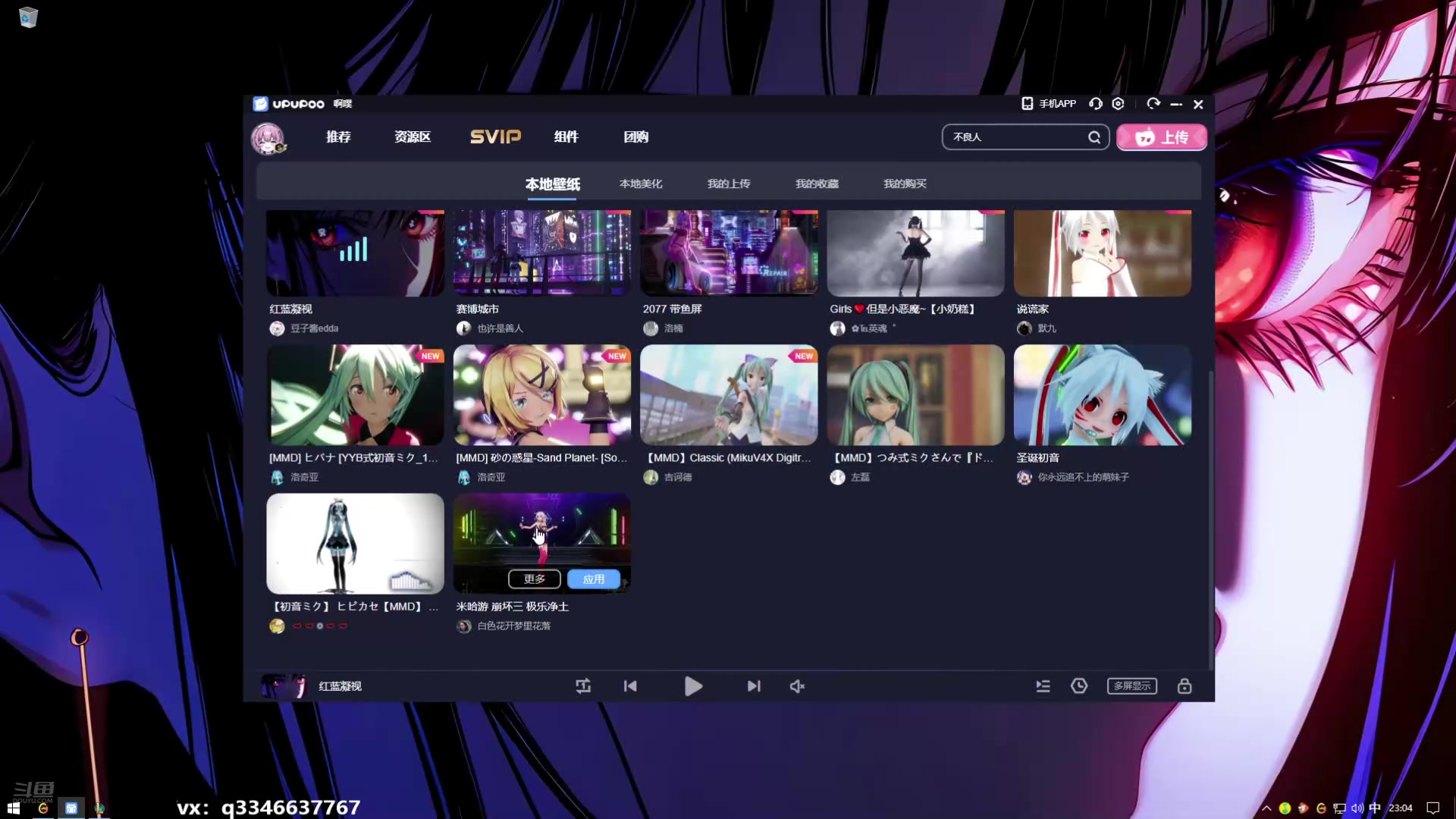Screen dimensions: 1456x819
Task: Click the 更多 more button
Action: [x=535, y=579]
